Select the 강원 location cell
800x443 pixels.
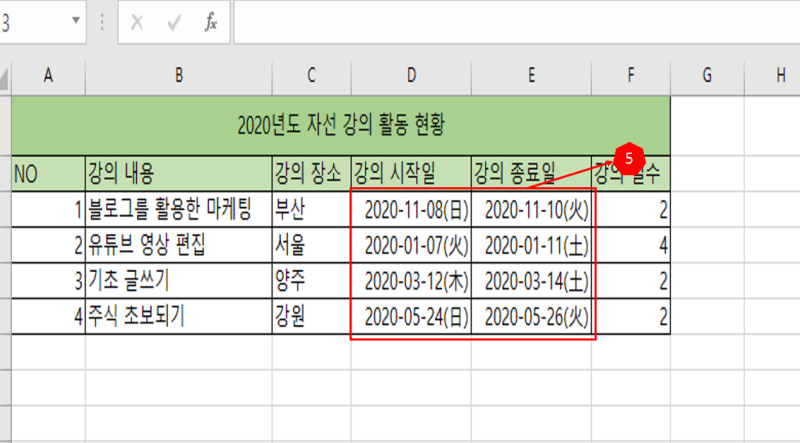tap(311, 316)
